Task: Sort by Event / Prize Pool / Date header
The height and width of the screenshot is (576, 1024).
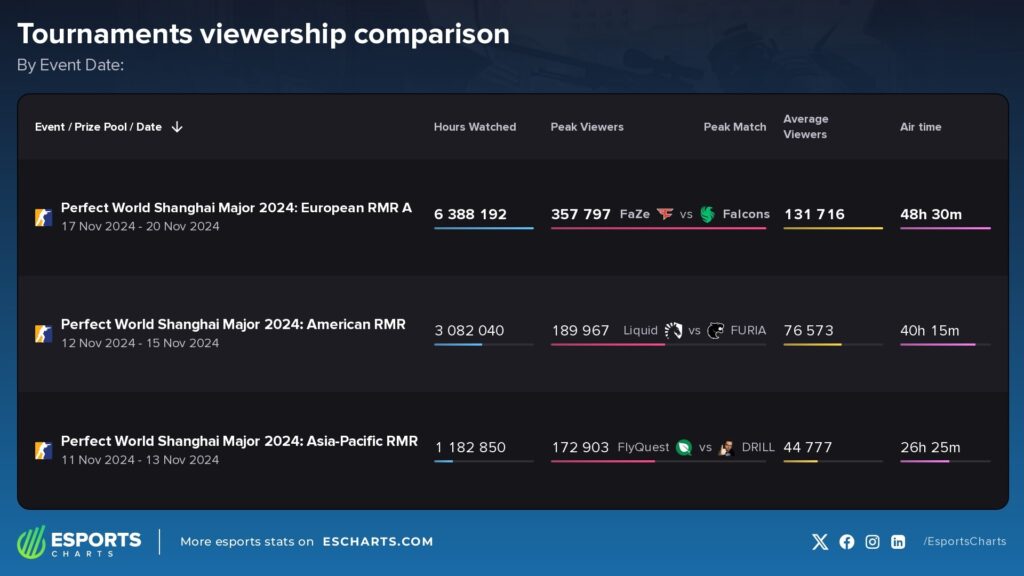Action: coord(98,127)
